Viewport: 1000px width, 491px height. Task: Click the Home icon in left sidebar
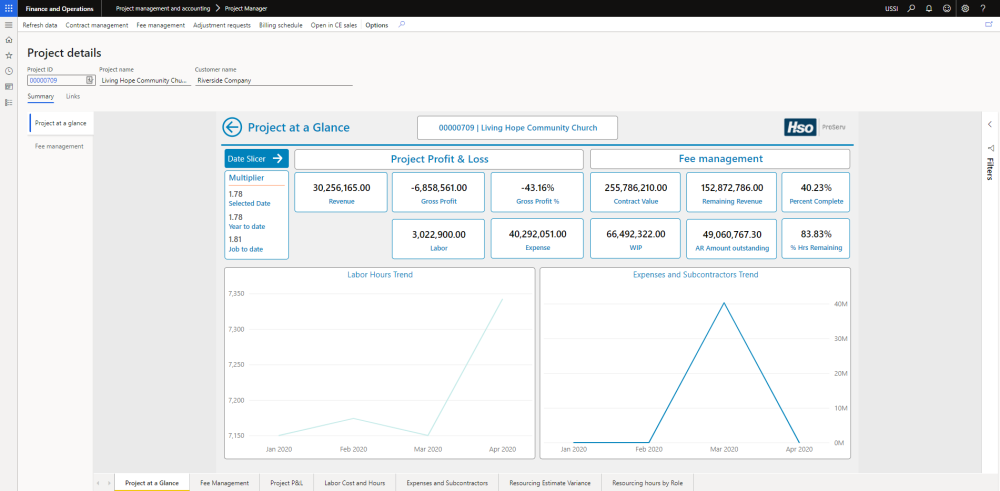pos(9,40)
